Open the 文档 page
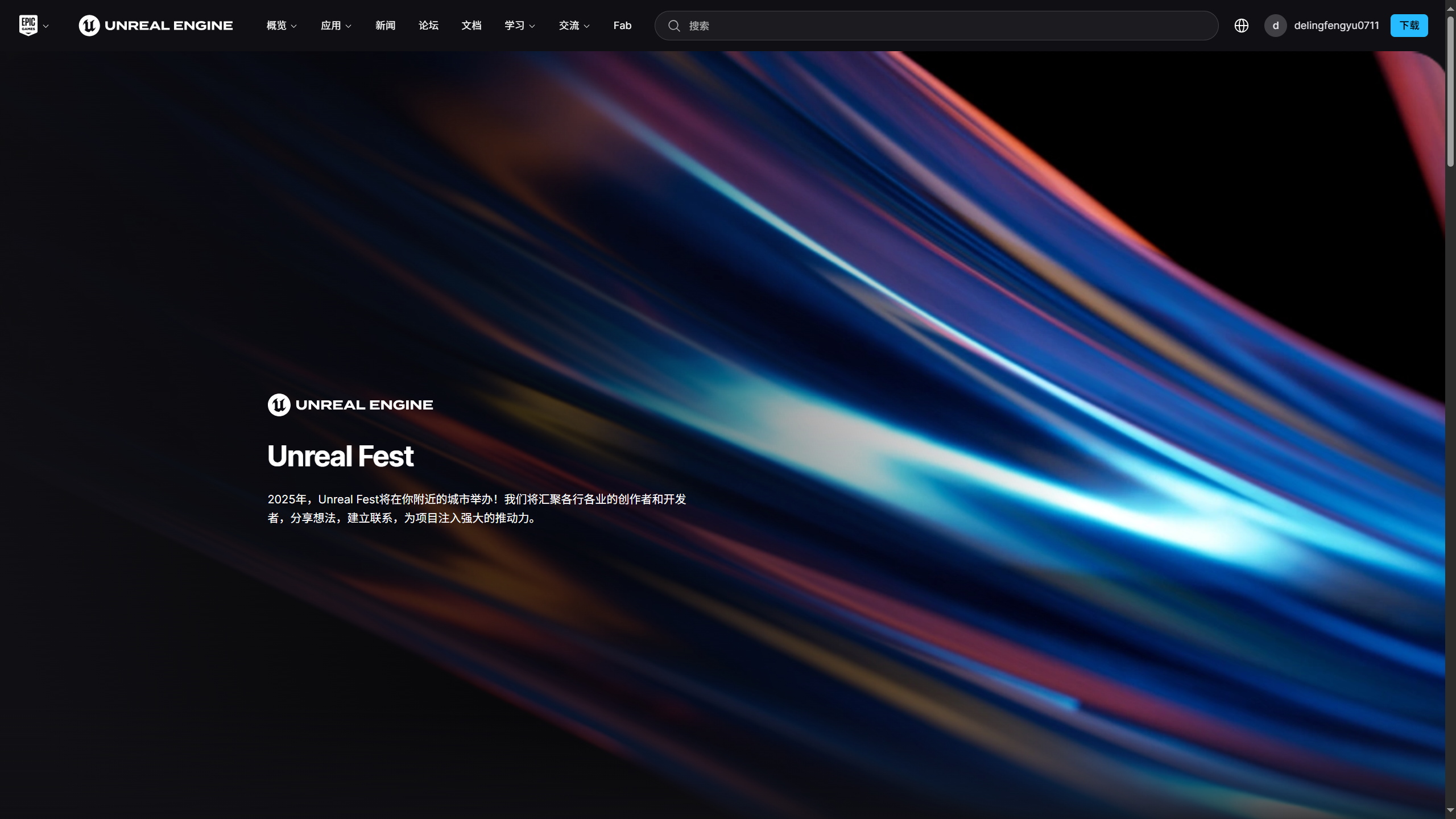1456x819 pixels. click(471, 26)
